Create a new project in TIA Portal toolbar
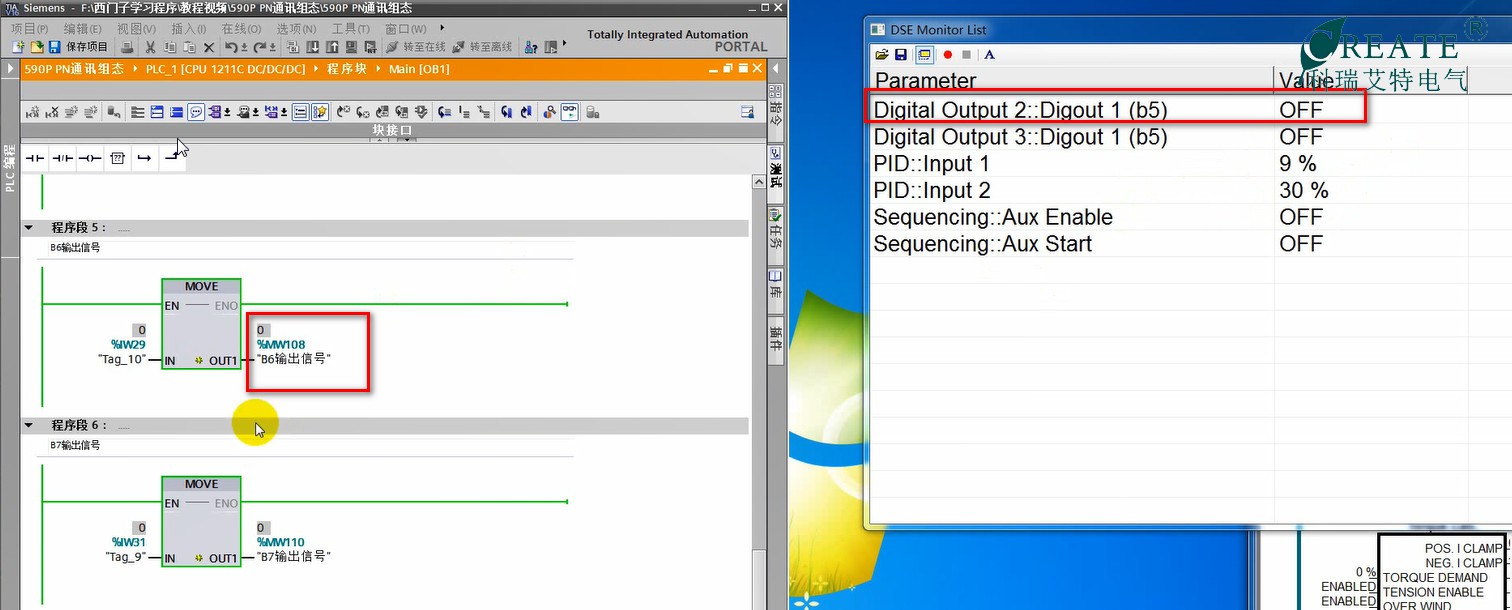This screenshot has height=610, width=1512. pyautogui.click(x=19, y=47)
